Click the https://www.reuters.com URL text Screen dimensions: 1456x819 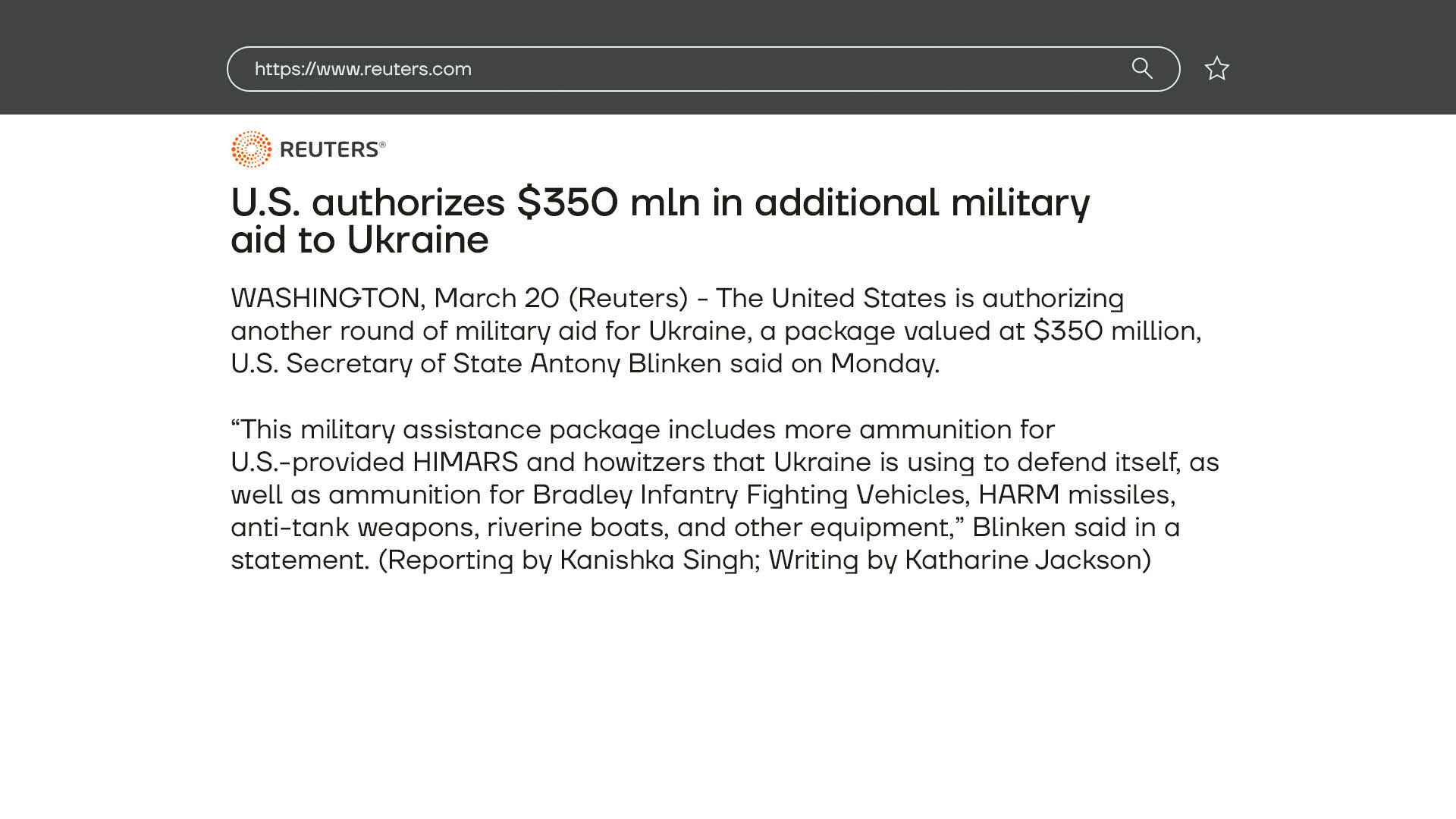point(362,69)
